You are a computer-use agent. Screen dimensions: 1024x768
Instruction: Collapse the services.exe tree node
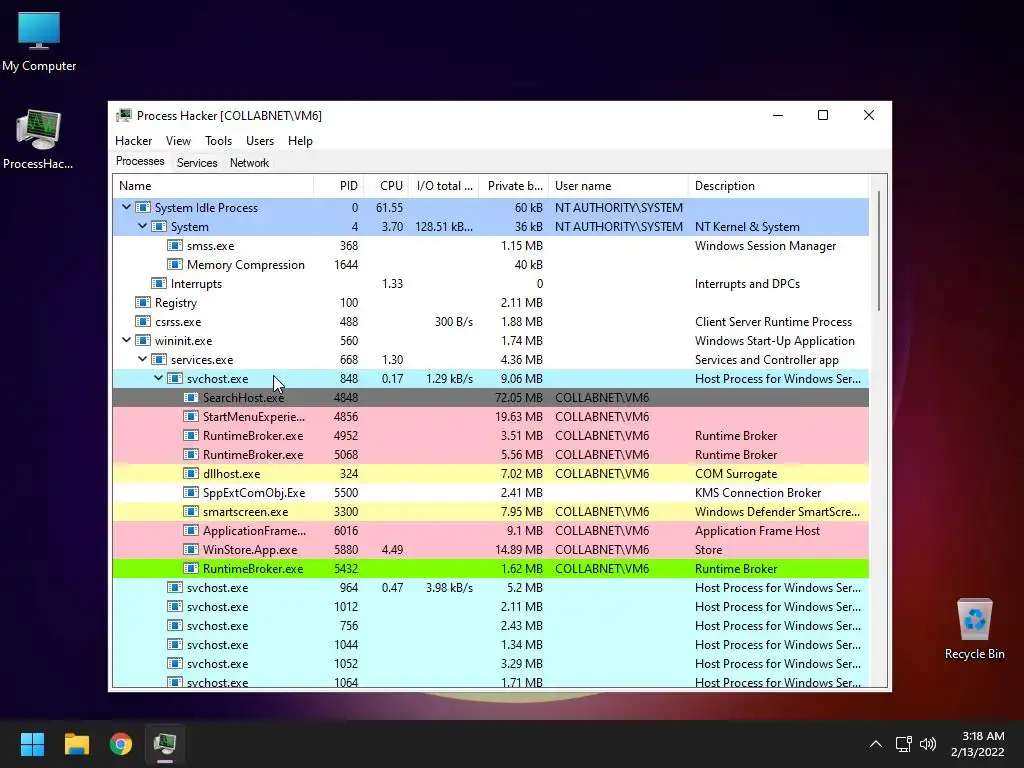(142, 359)
